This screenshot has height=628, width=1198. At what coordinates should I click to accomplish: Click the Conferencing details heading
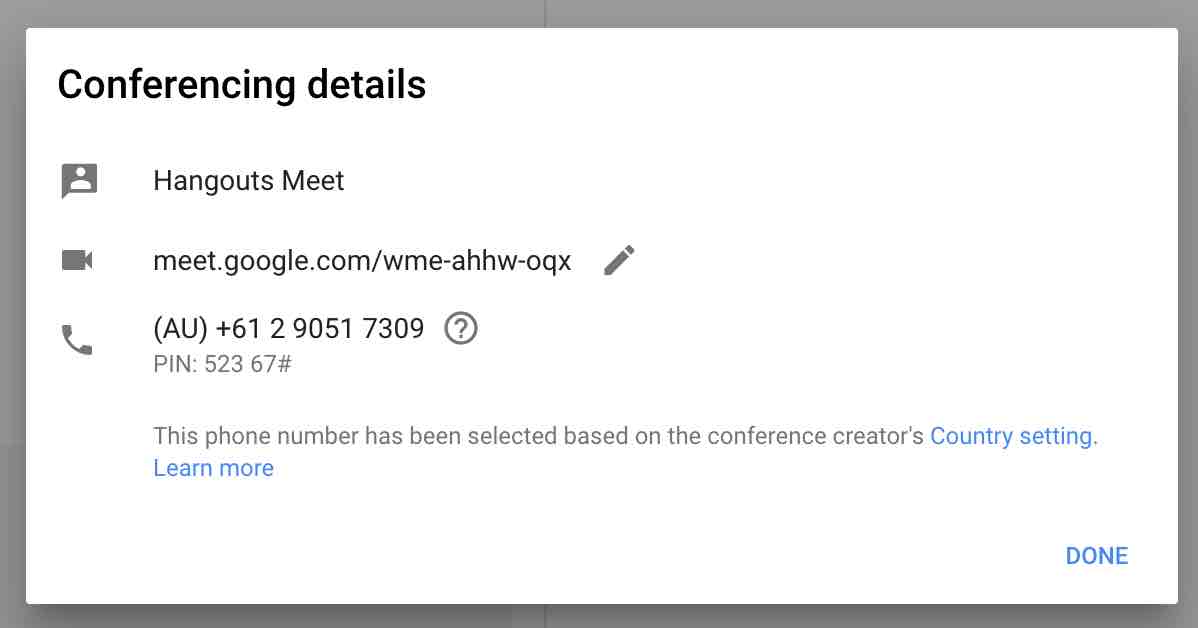[241, 84]
